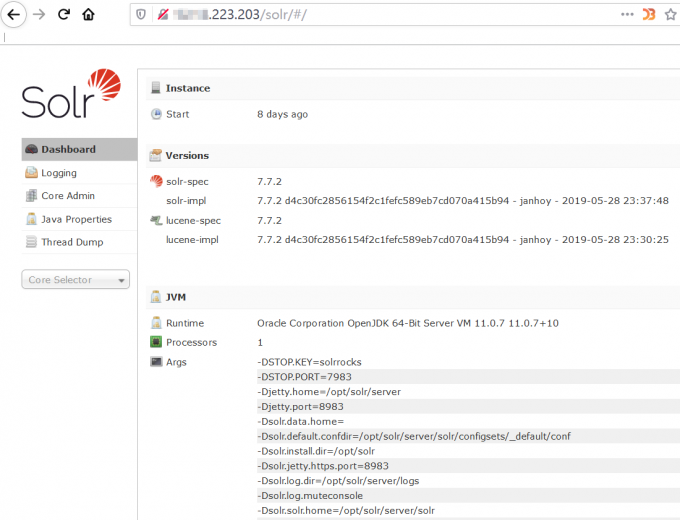Open the Logging menu item
Screen dimensions: 680x520
tap(79, 173)
